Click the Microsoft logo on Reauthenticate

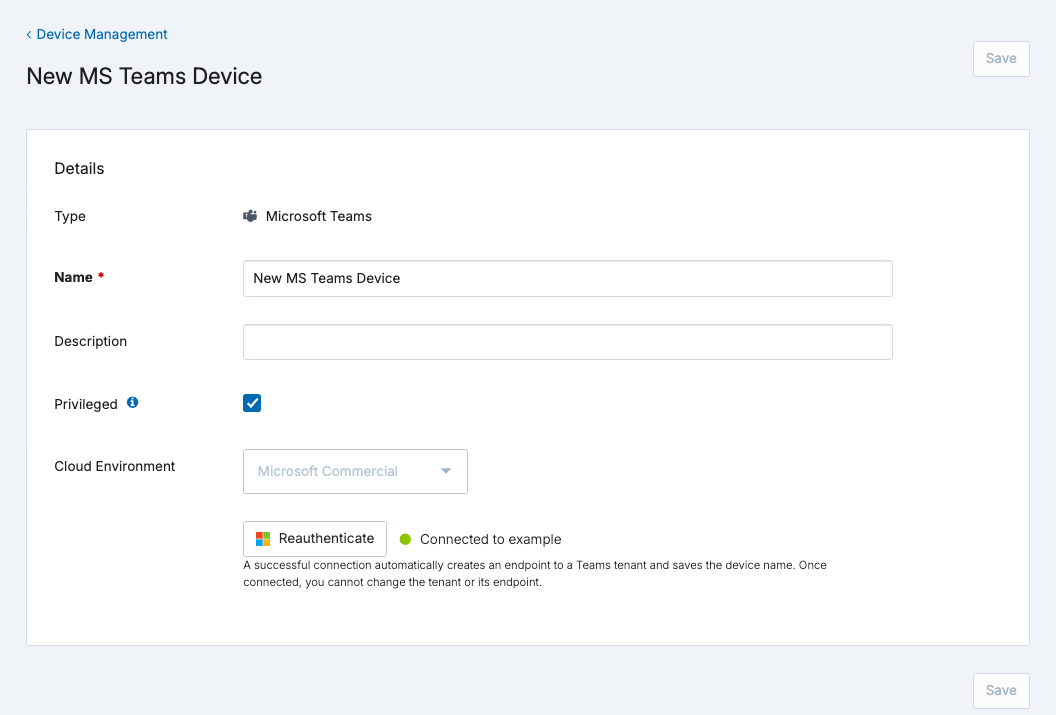(x=263, y=539)
